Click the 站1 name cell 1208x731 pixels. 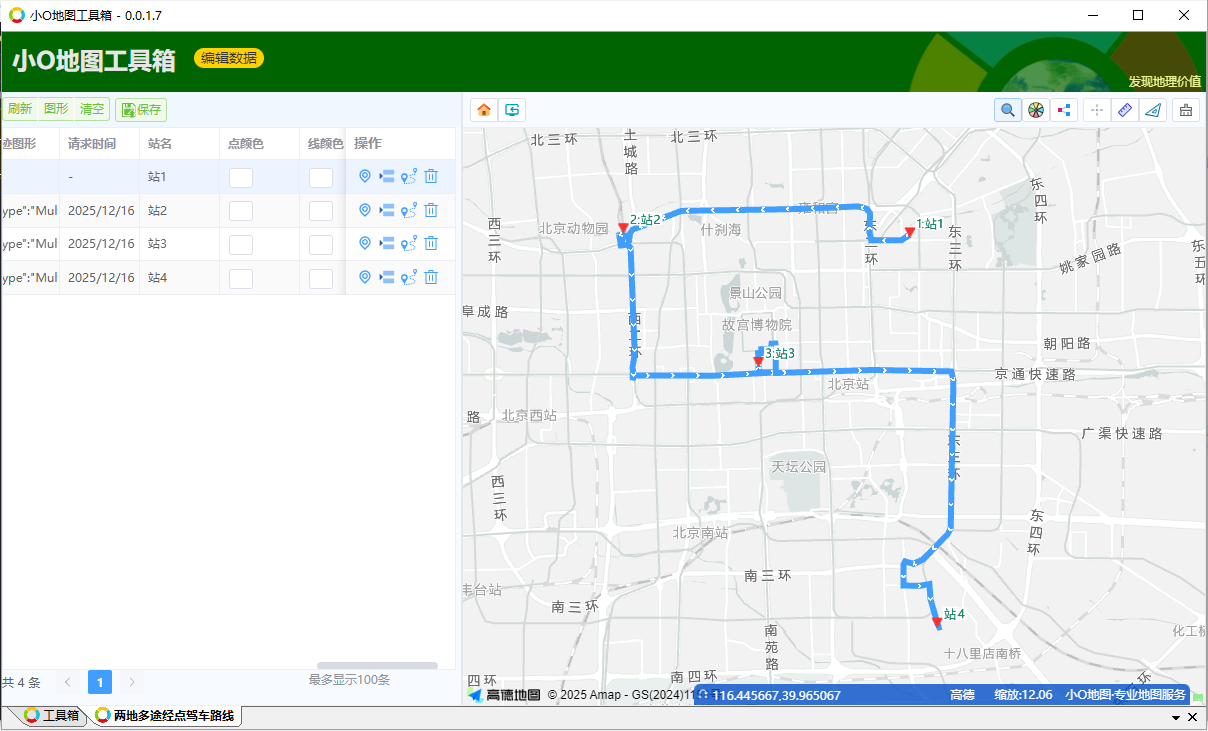coord(180,177)
